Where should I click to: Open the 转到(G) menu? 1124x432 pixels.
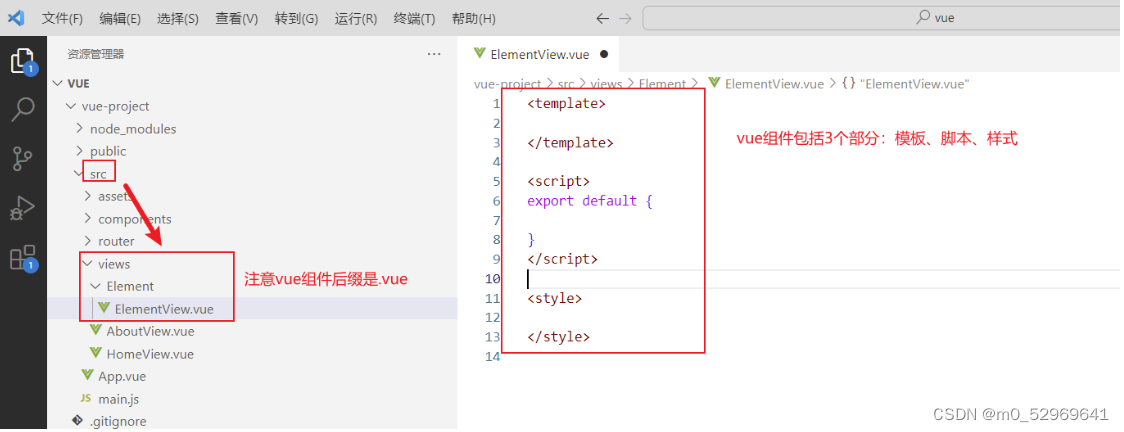296,19
